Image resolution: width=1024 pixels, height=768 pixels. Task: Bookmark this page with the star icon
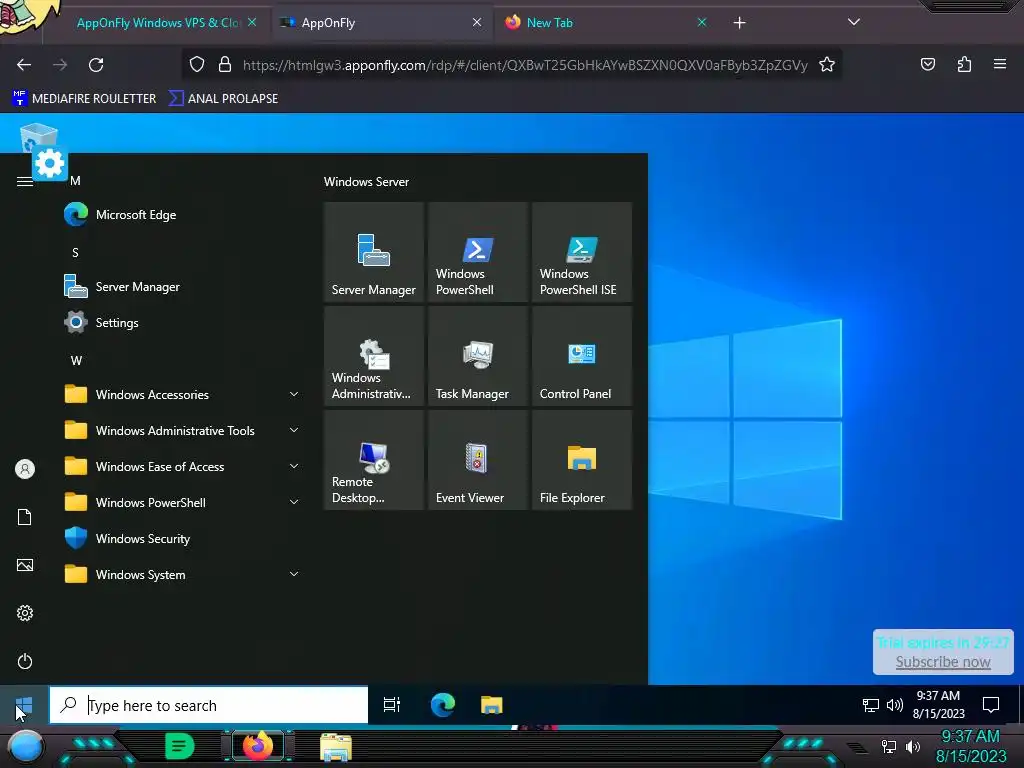[827, 65]
